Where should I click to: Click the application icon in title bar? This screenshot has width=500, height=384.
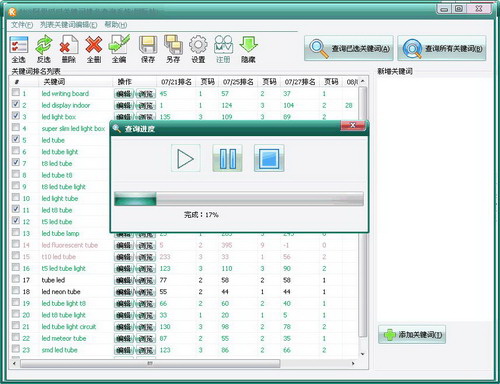click(12, 12)
